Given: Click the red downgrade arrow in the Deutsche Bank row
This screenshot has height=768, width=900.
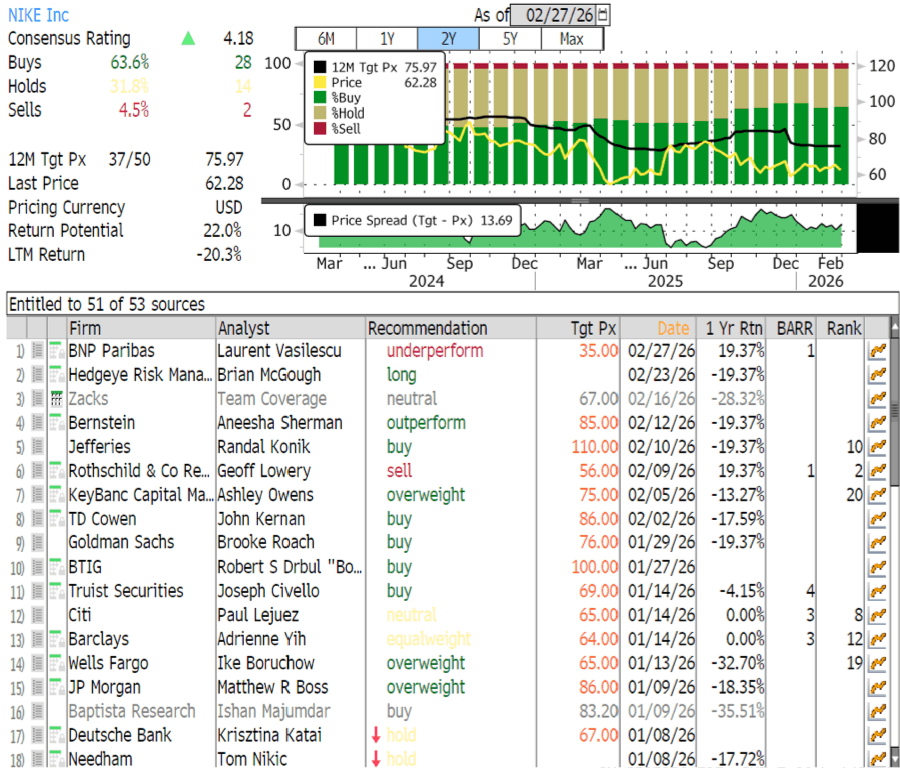Looking at the screenshot, I should [x=376, y=735].
